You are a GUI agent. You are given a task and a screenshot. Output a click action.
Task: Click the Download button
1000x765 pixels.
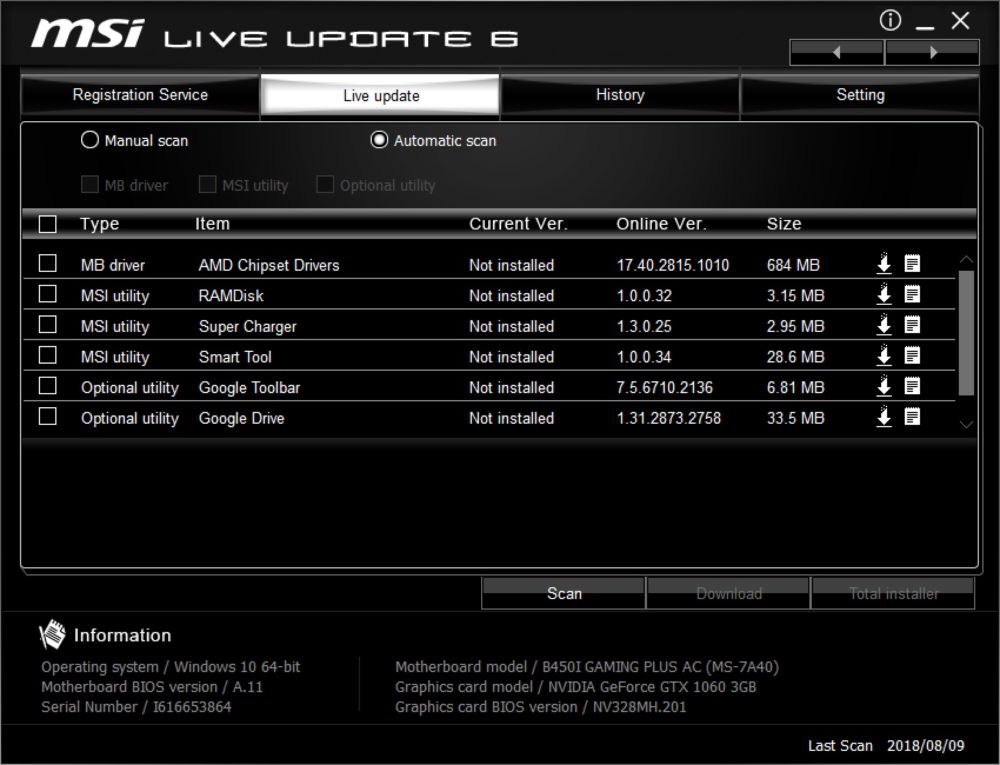[x=728, y=594]
